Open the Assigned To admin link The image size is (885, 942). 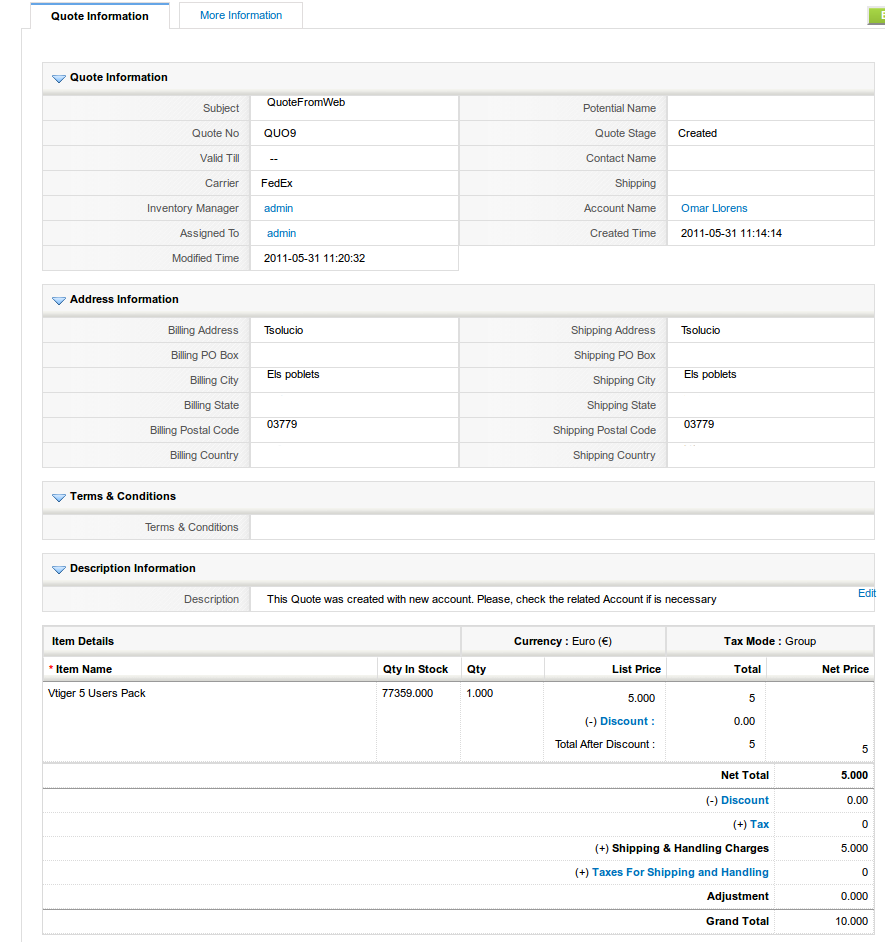point(281,233)
